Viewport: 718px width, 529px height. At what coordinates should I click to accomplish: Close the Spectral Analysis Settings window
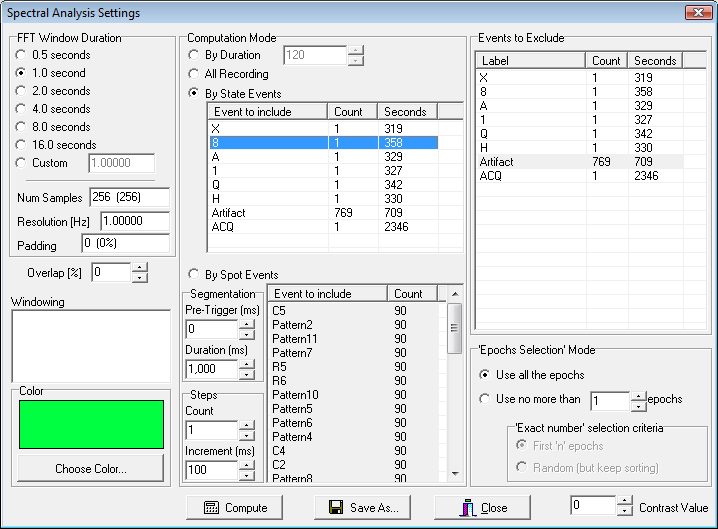pyautogui.click(x=698, y=12)
